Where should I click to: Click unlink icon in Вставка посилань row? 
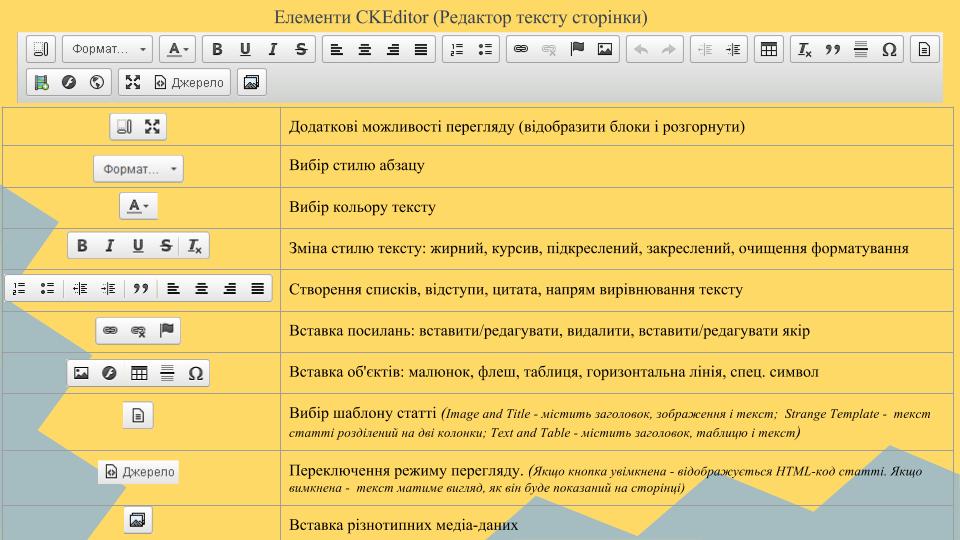[x=138, y=331]
